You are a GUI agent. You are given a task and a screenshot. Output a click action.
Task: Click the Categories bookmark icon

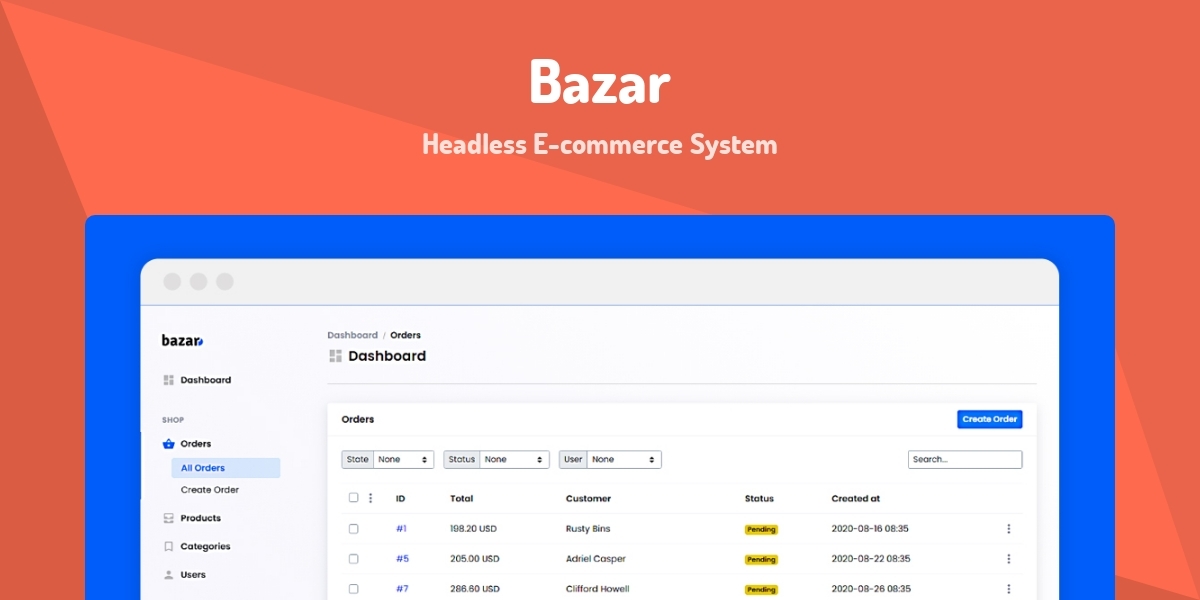tap(167, 546)
